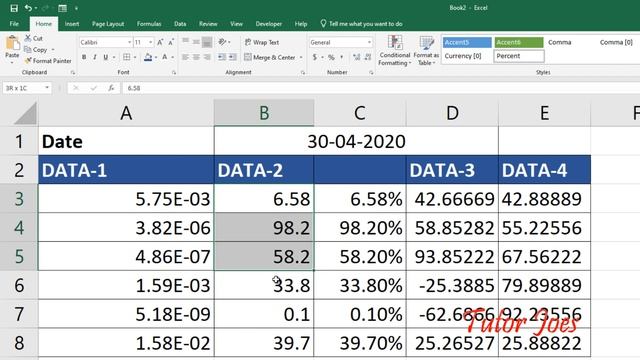
Task: Open Font group dialog launcher
Action: tap(174, 72)
